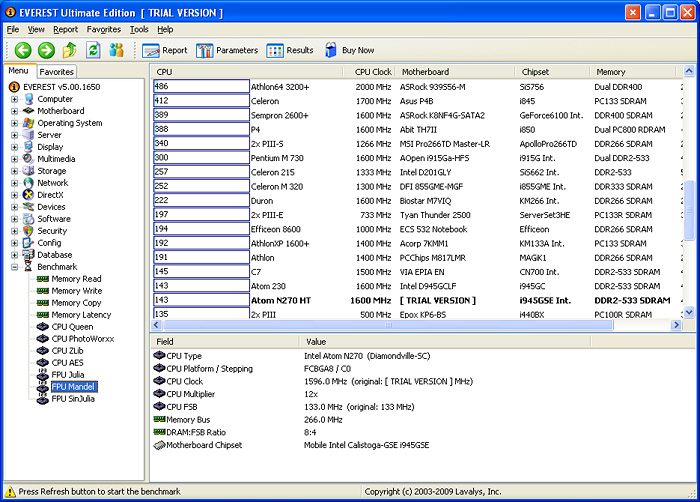Expand the Server tree node

coord(14,135)
